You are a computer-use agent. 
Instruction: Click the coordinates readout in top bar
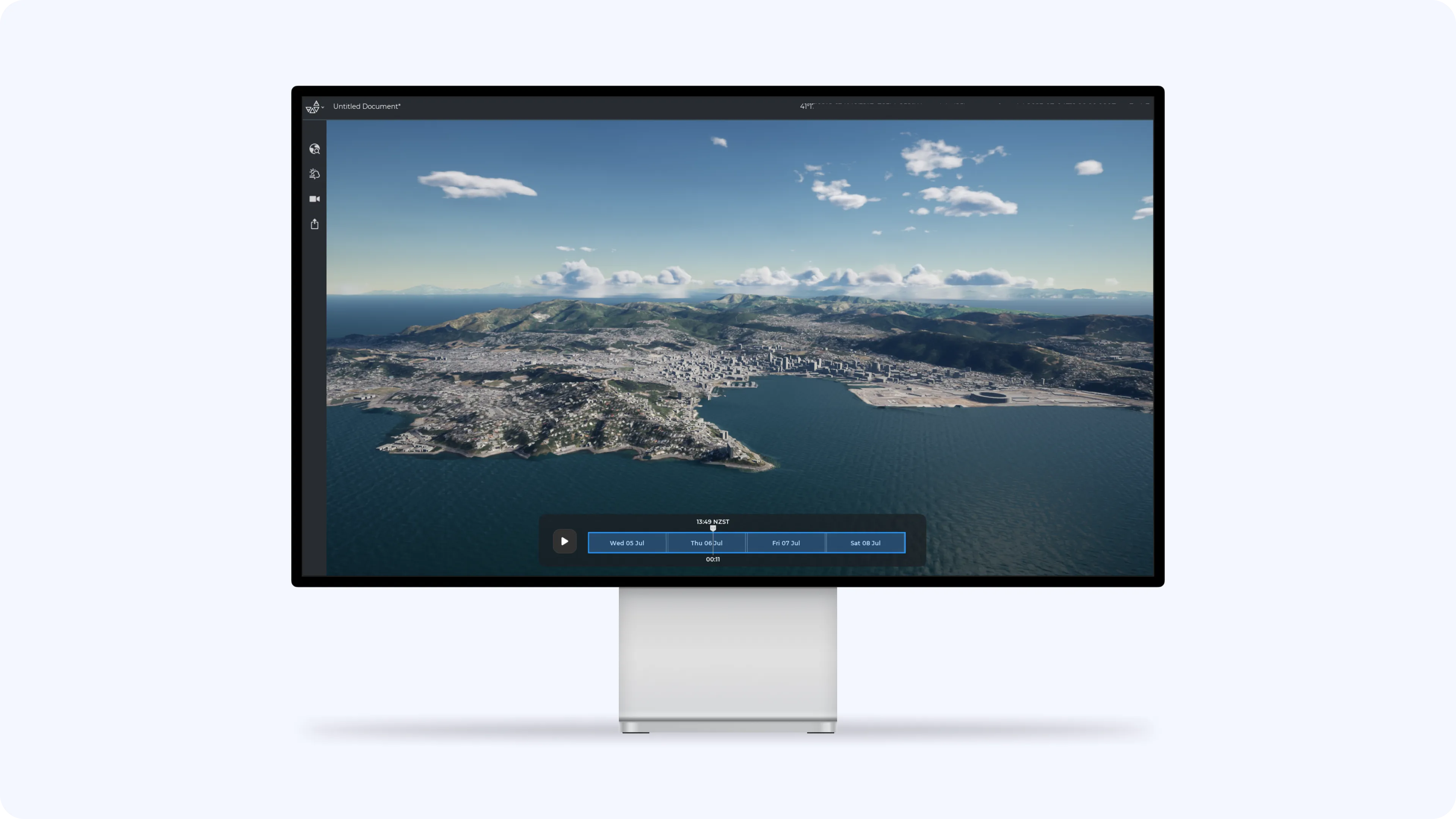(x=806, y=106)
